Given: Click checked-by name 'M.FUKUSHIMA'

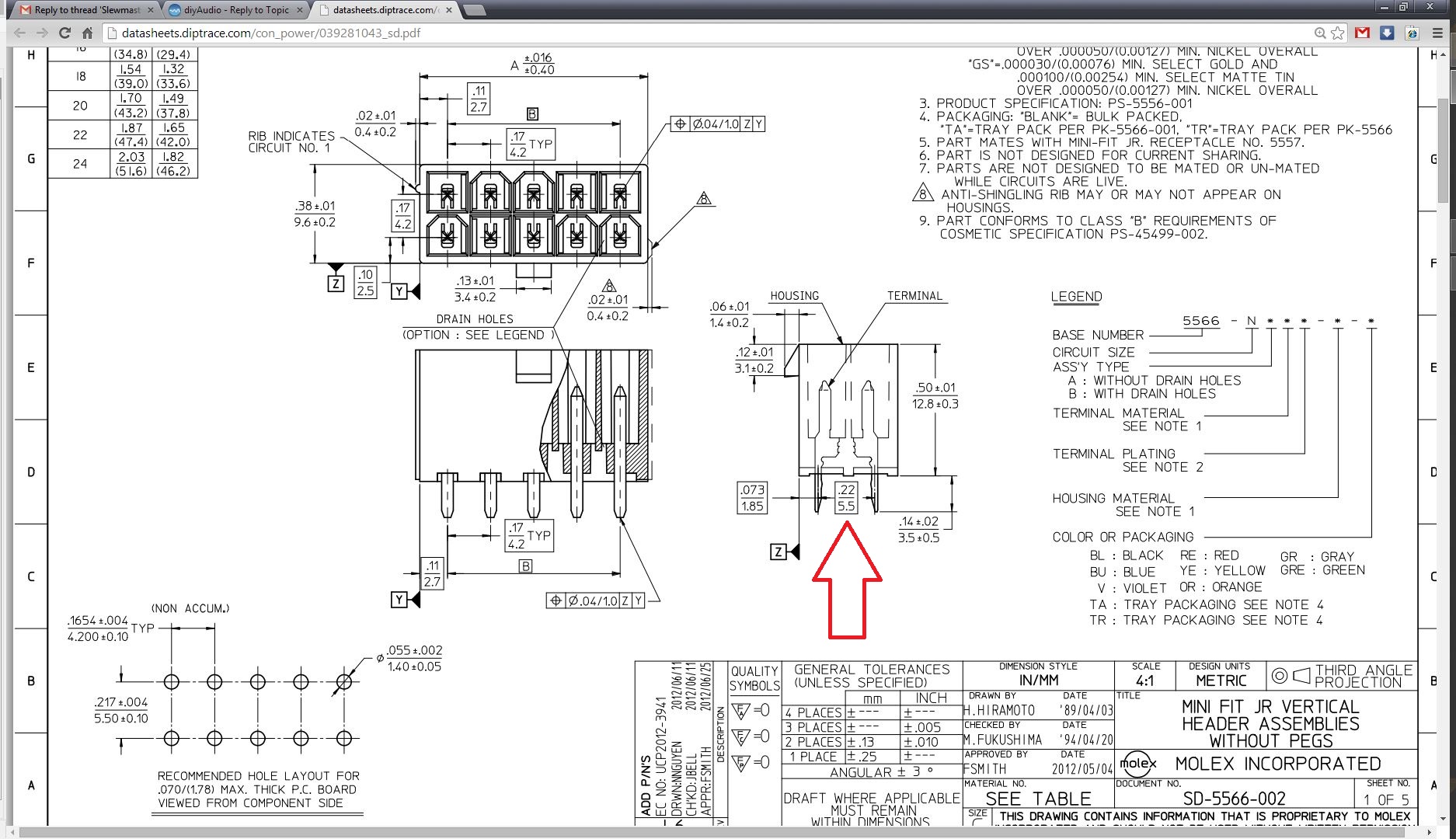Looking at the screenshot, I should [1003, 740].
